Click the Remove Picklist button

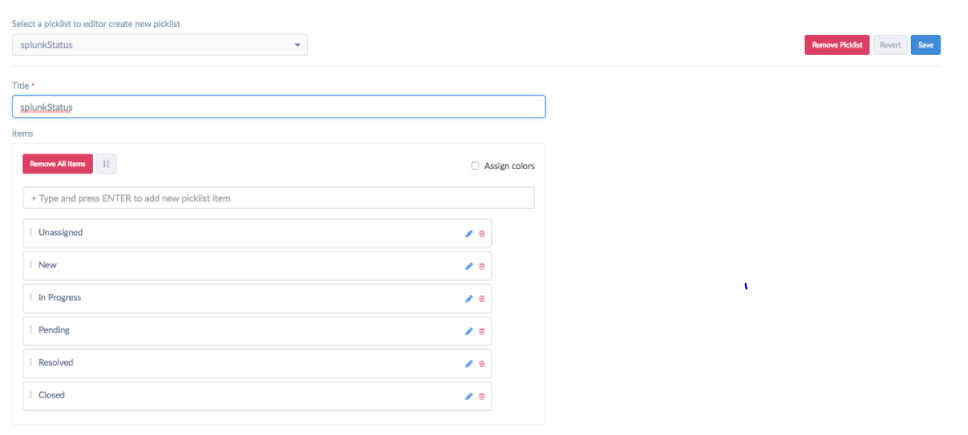[837, 45]
